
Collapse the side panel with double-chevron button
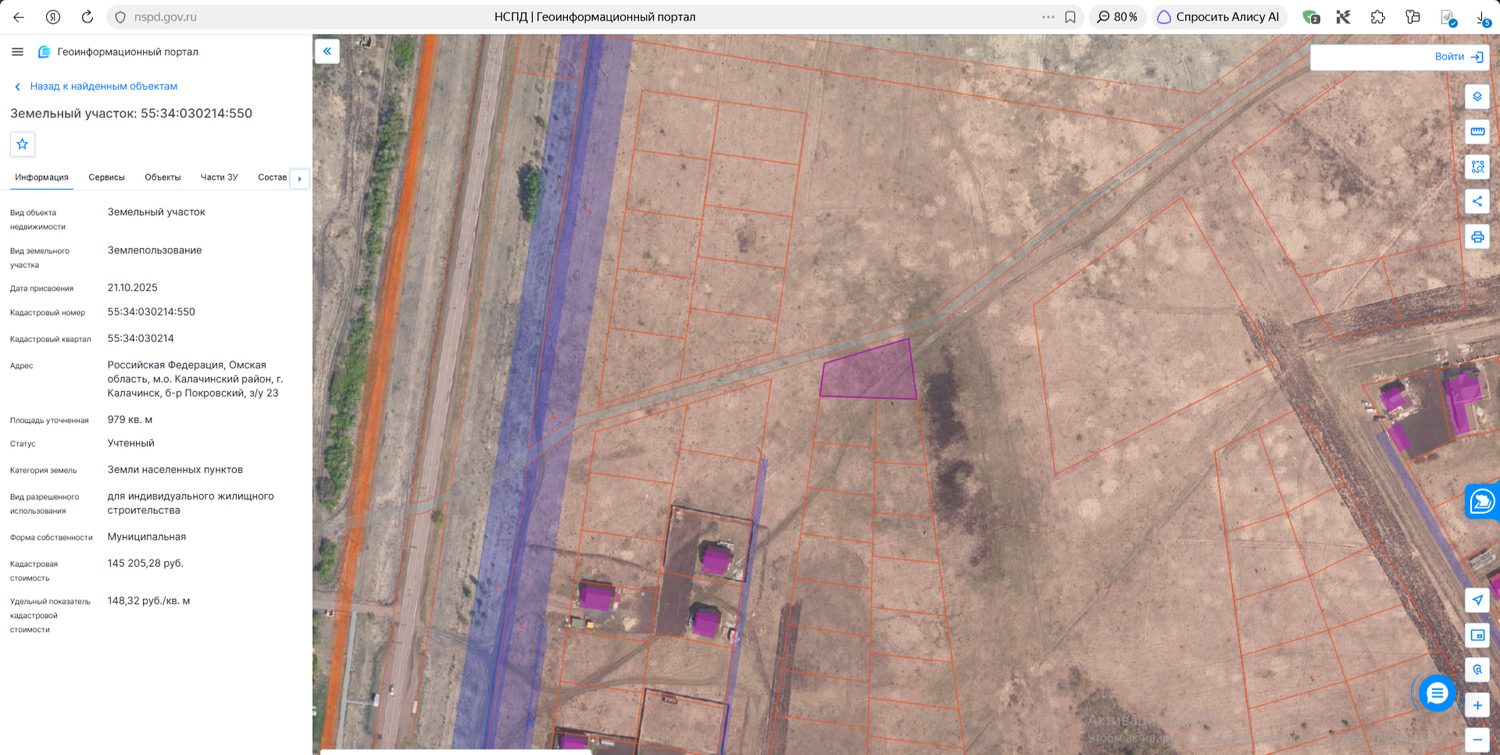click(327, 51)
